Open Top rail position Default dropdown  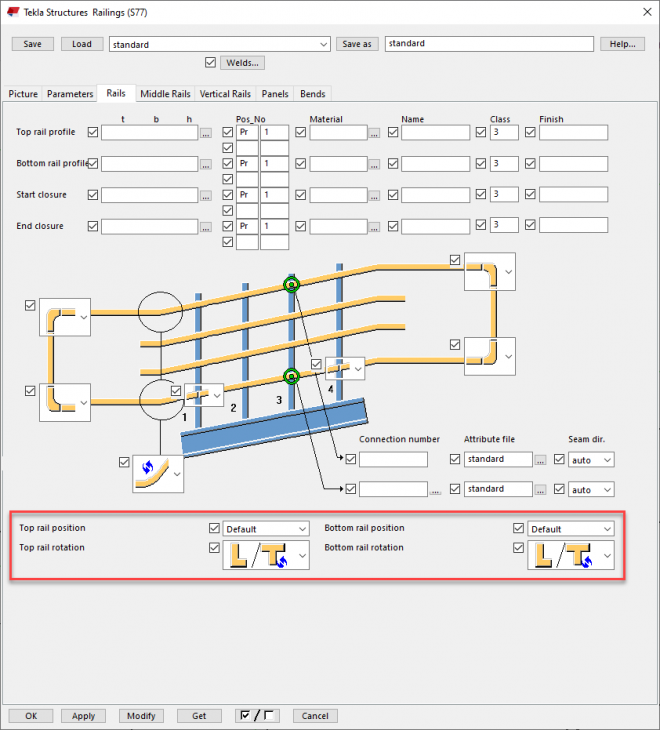tap(266, 529)
